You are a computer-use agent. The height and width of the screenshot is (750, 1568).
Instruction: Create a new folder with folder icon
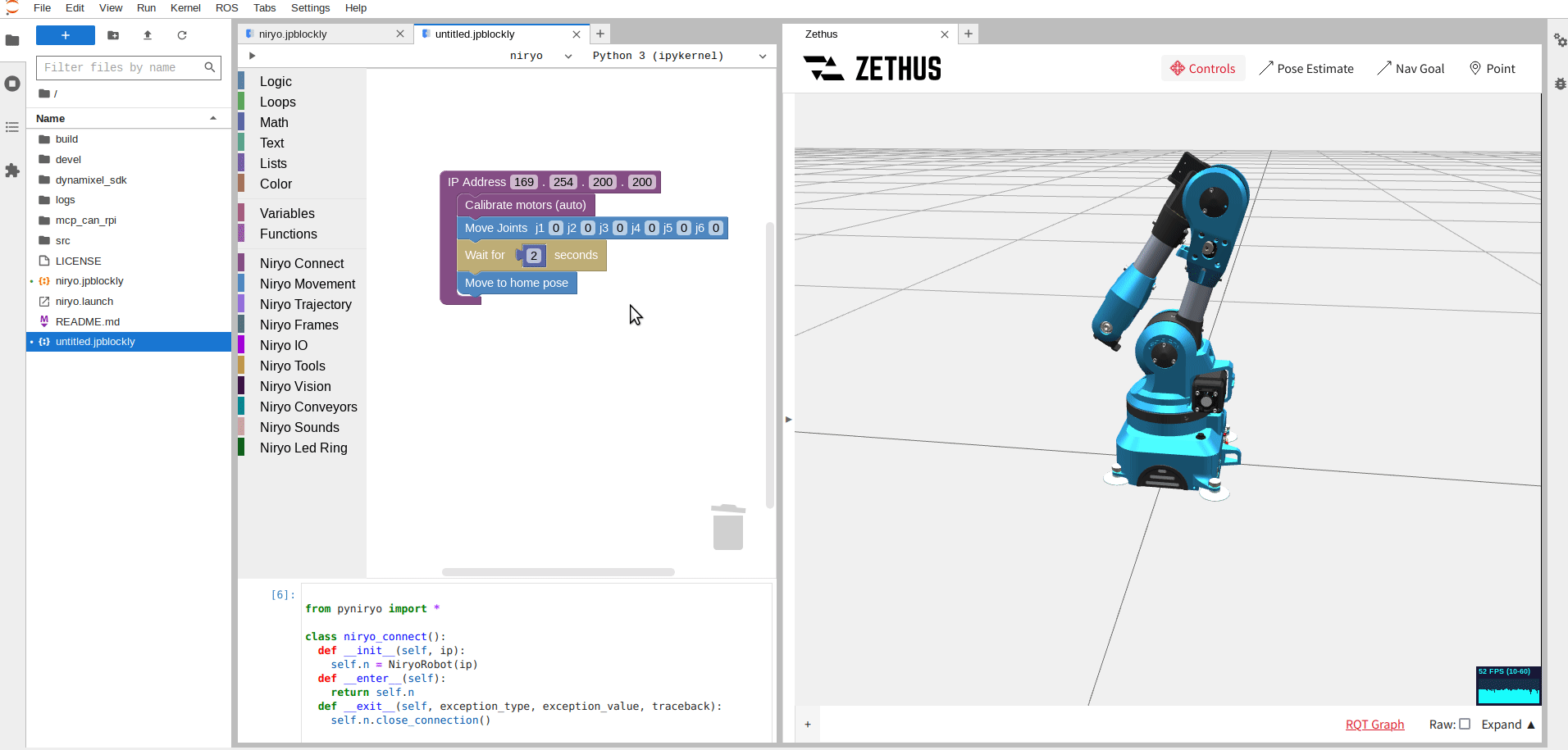click(x=113, y=35)
